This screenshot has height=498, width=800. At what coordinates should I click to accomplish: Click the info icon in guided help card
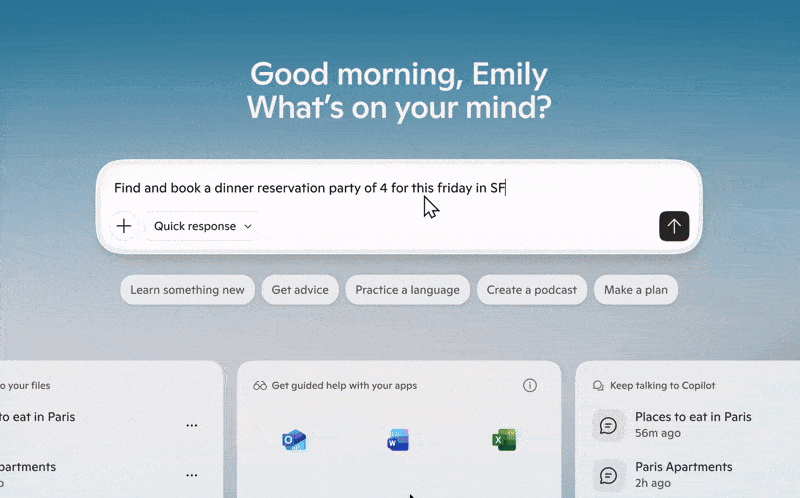pos(530,385)
